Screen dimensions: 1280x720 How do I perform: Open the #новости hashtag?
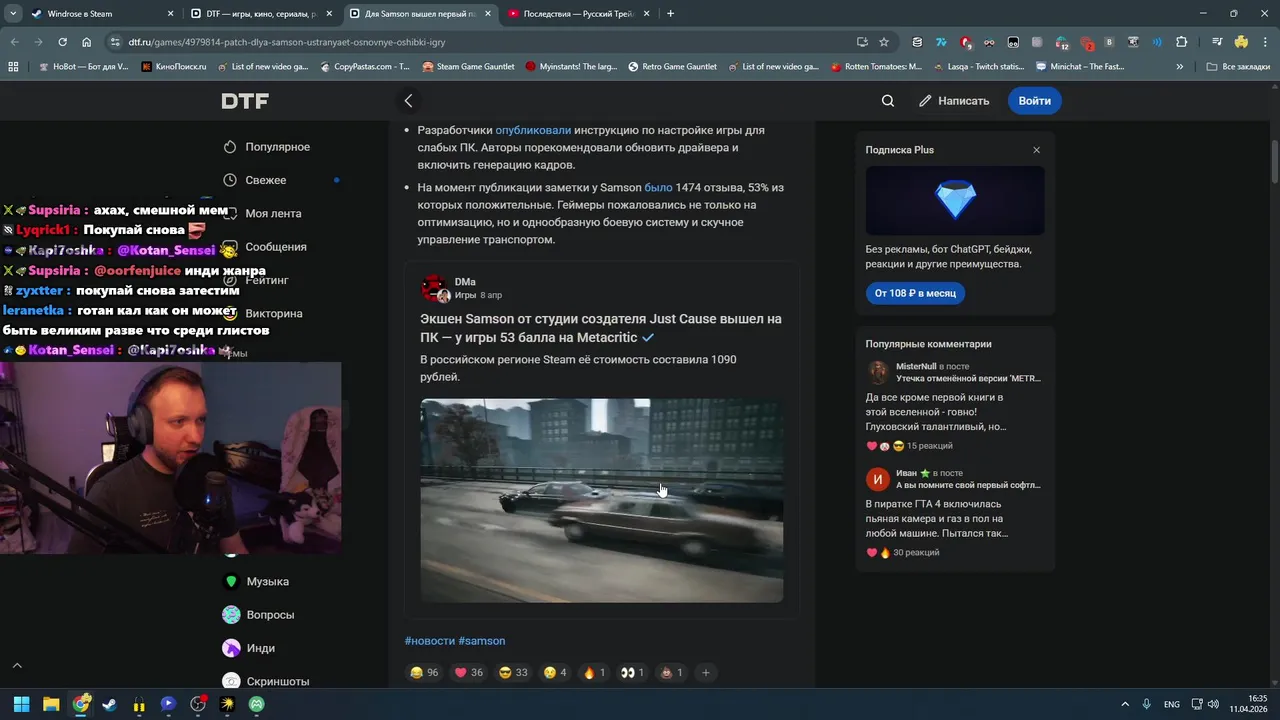coord(430,641)
